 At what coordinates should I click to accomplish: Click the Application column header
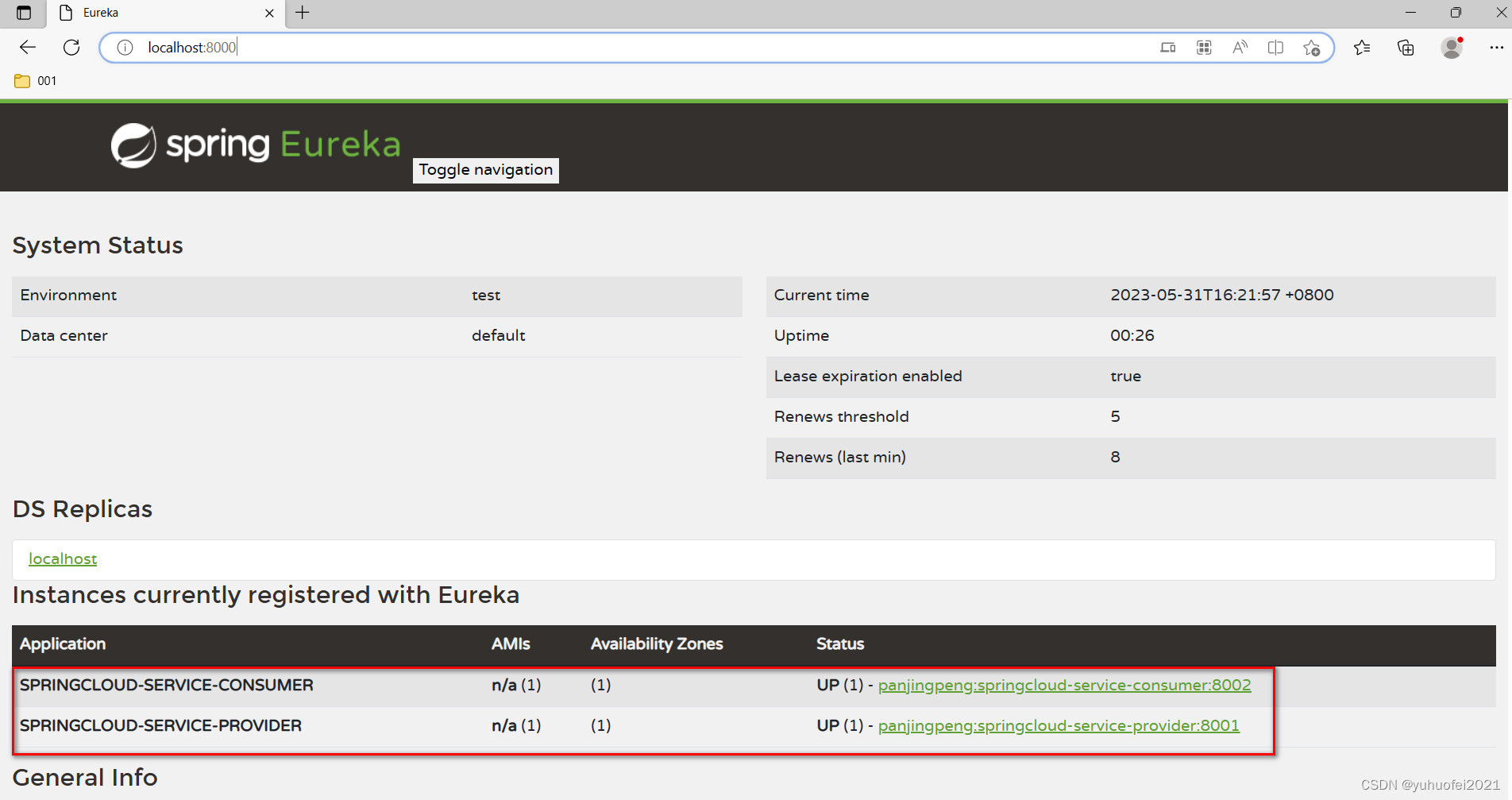point(63,643)
